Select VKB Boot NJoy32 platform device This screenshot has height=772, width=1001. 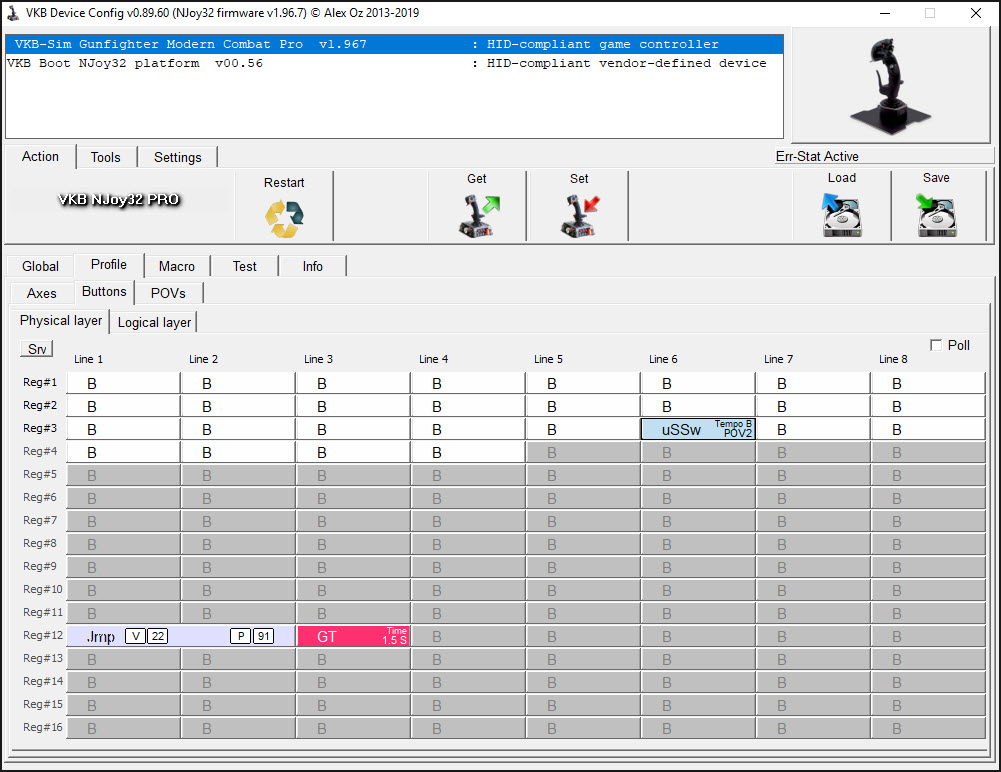(x=395, y=63)
